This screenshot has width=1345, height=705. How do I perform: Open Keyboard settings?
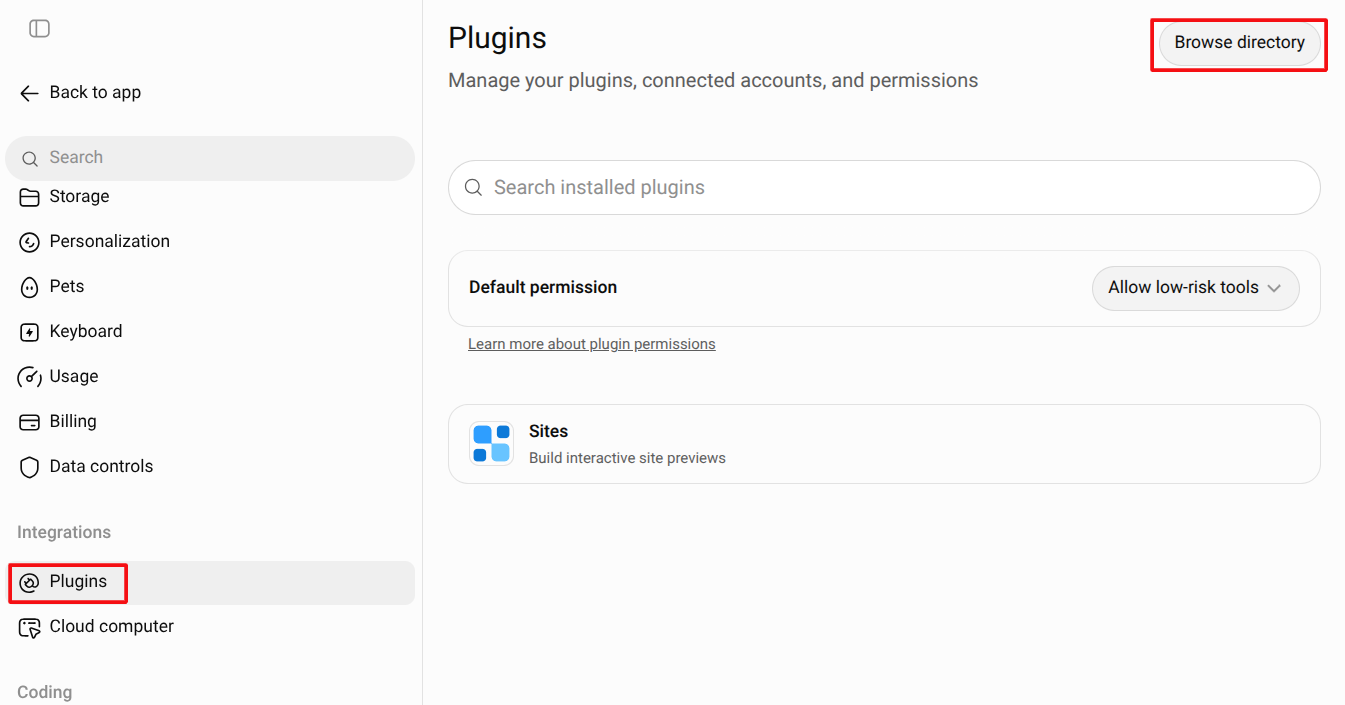210,332
